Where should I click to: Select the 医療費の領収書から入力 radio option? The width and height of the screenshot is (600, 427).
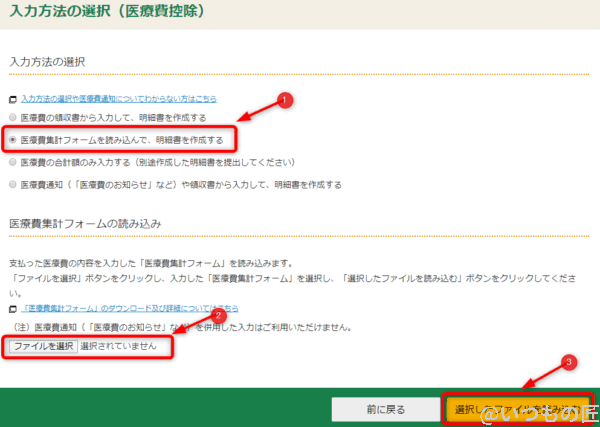12,118
